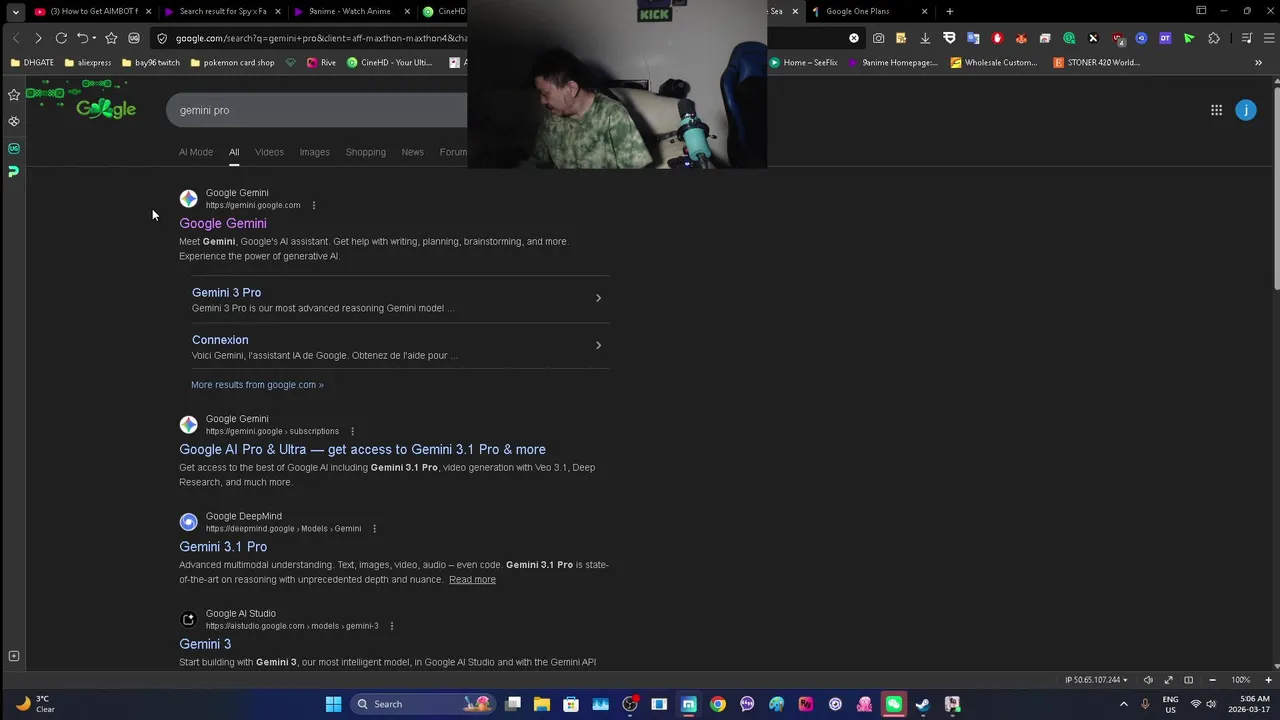Open Google AI Pro & Ultra result
Viewport: 1280px width, 720px height.
pos(362,449)
